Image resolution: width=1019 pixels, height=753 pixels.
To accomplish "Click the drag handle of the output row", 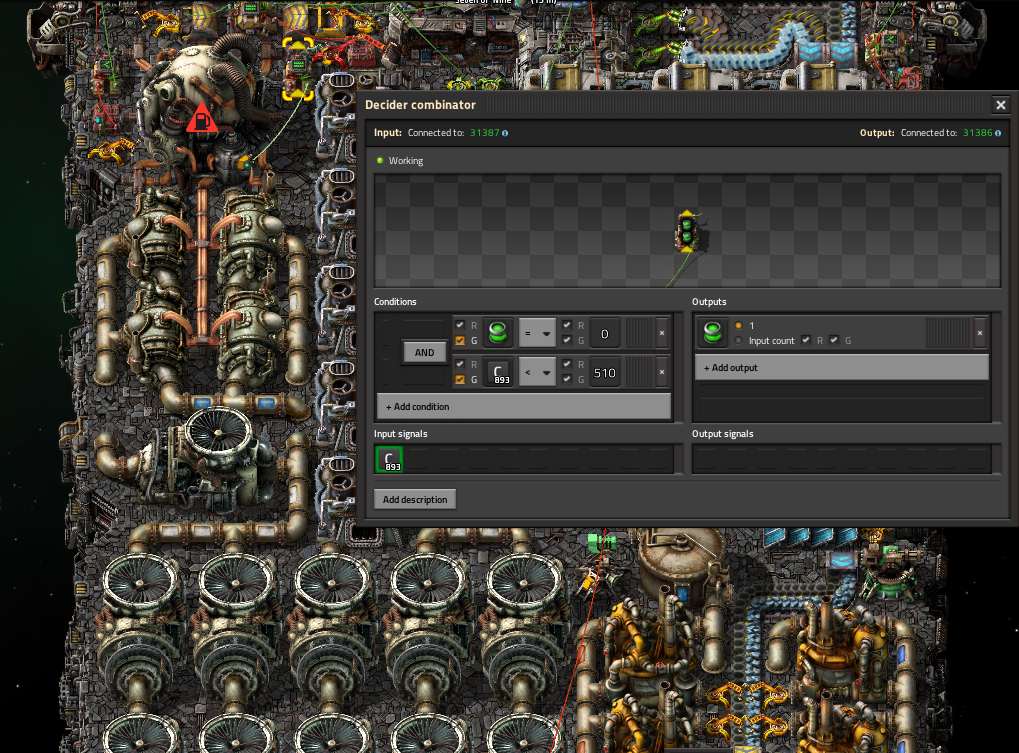I will tap(949, 333).
